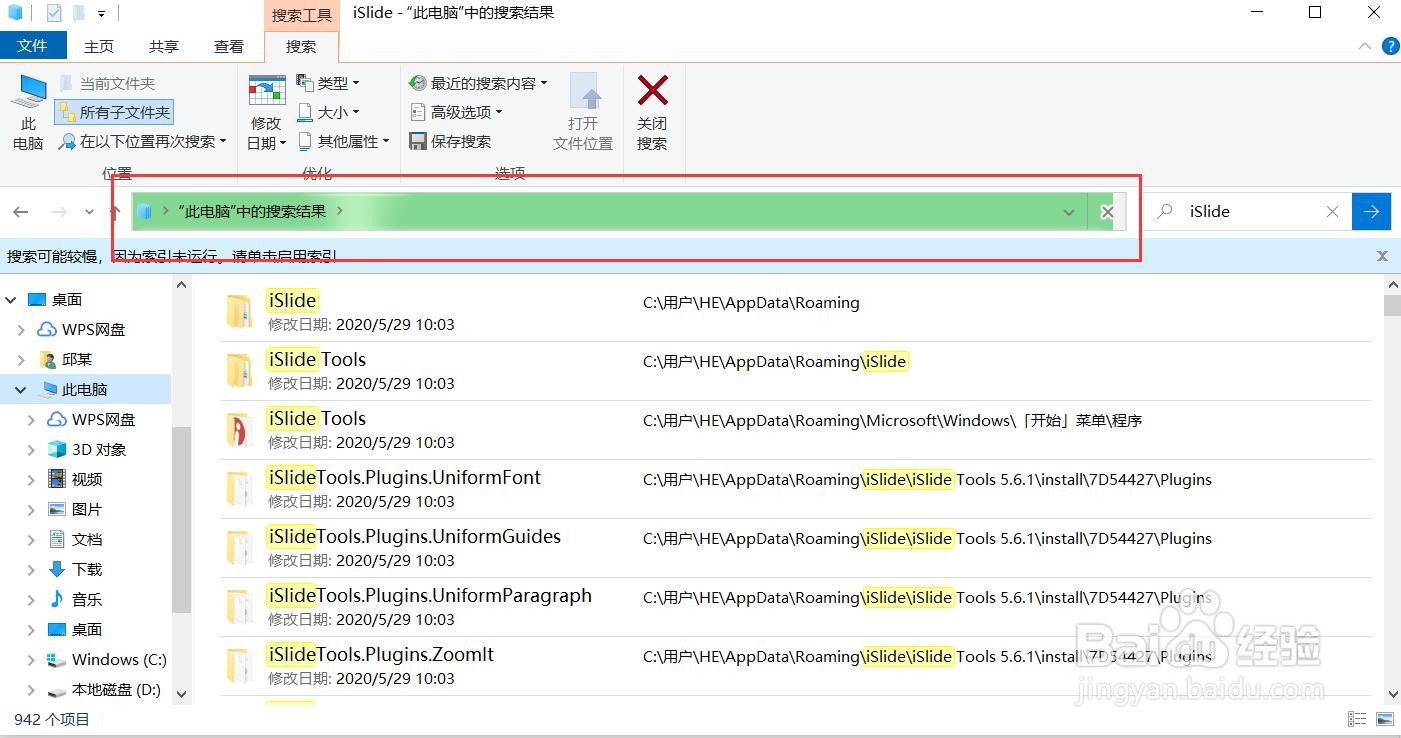The height and width of the screenshot is (738, 1401).
Task: Switch to large thumbnails view icon
Action: coord(1385,719)
